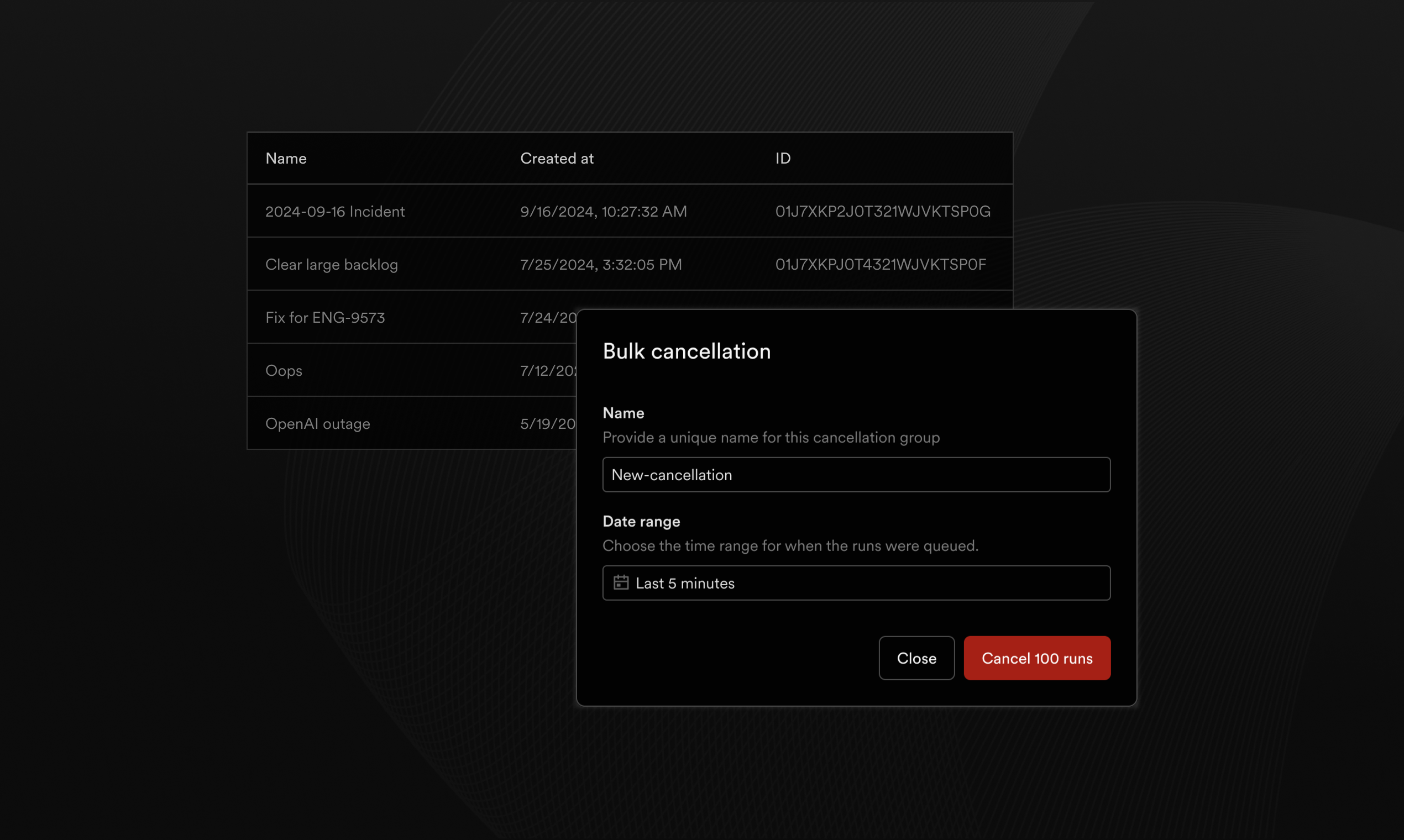This screenshot has height=840, width=1404.
Task: Open the "Fix for ENG-9573" entry
Action: (325, 317)
